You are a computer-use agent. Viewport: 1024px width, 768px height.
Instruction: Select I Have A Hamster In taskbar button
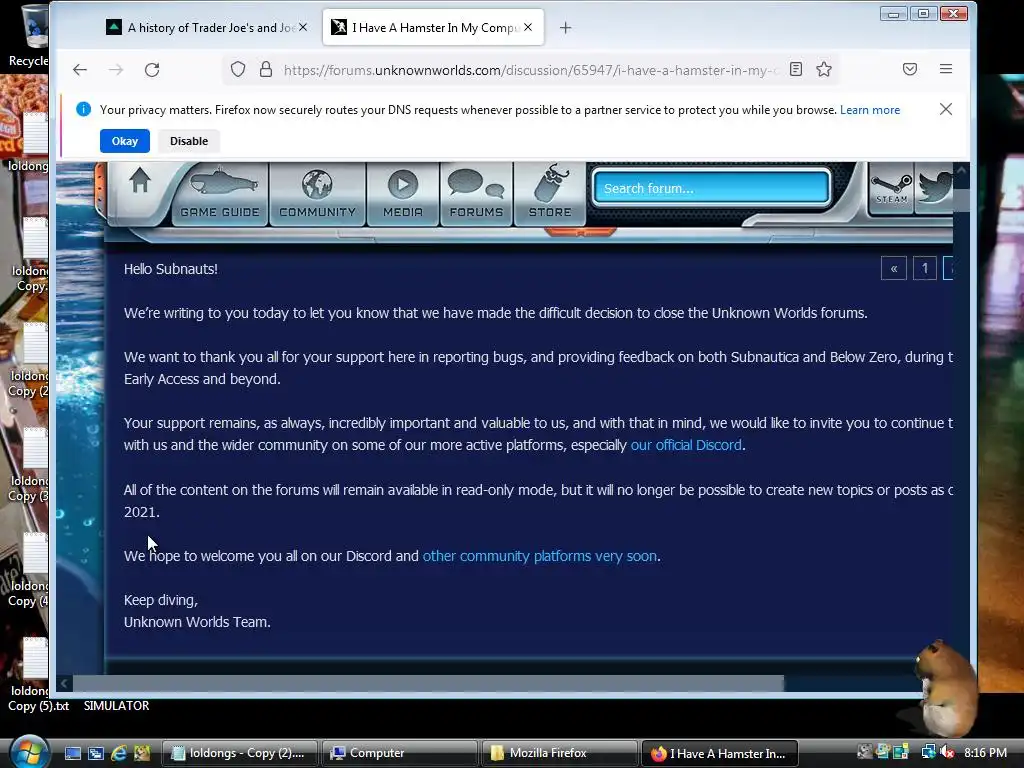coord(720,753)
